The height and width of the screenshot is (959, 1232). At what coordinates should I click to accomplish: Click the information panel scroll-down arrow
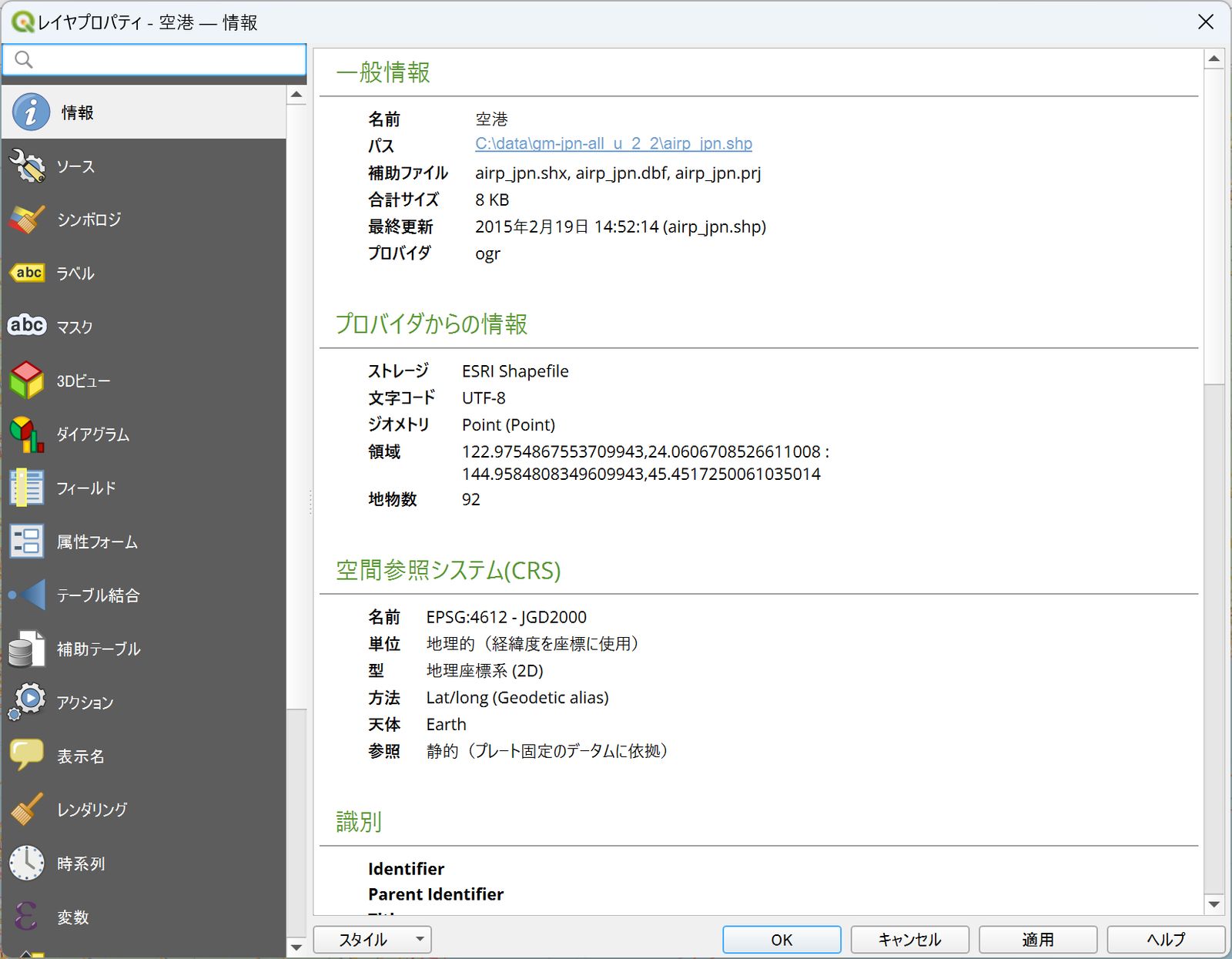[x=1214, y=904]
